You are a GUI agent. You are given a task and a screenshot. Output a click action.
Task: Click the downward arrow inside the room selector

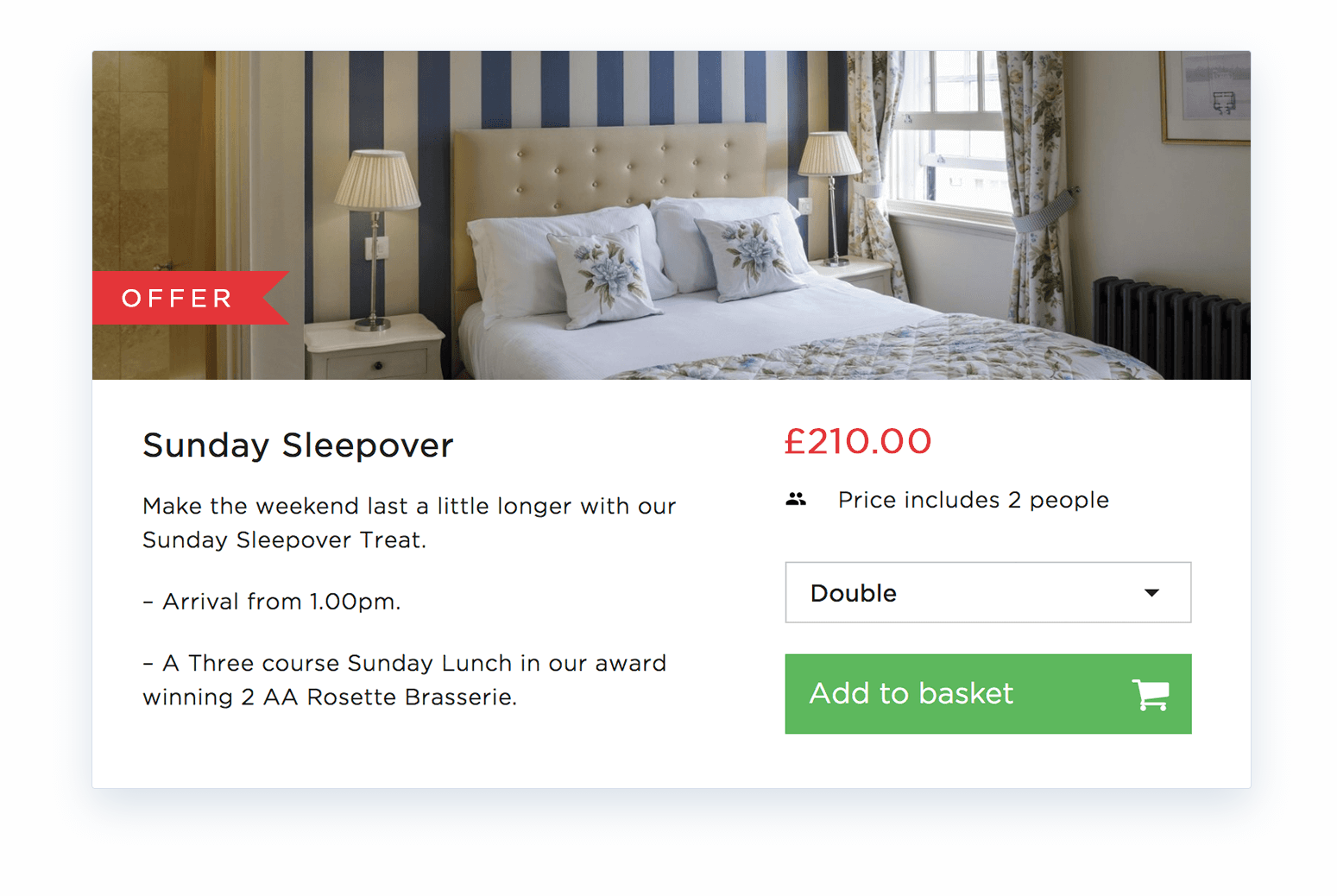click(x=1151, y=593)
